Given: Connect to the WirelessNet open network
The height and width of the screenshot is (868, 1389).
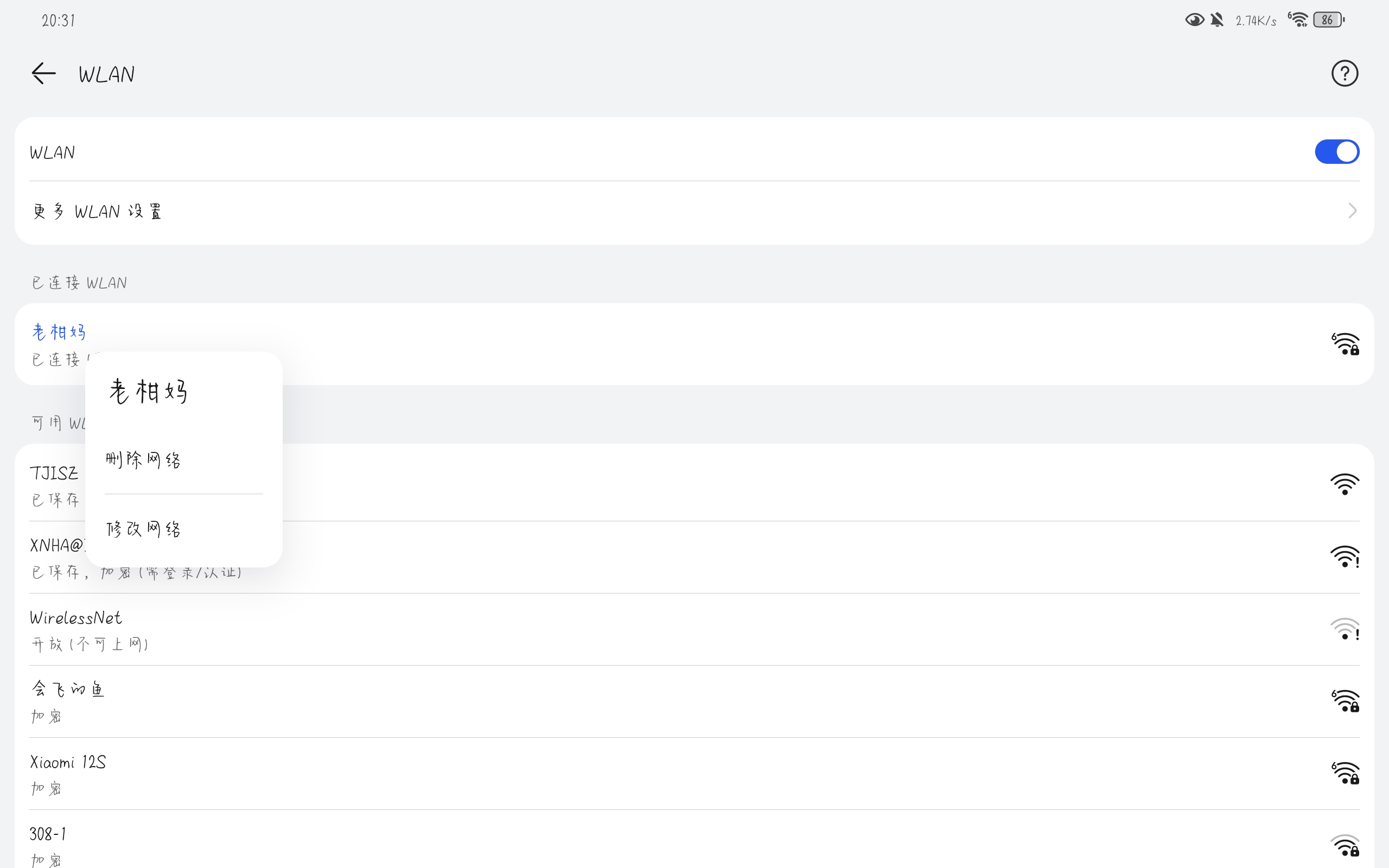Looking at the screenshot, I should (694, 629).
